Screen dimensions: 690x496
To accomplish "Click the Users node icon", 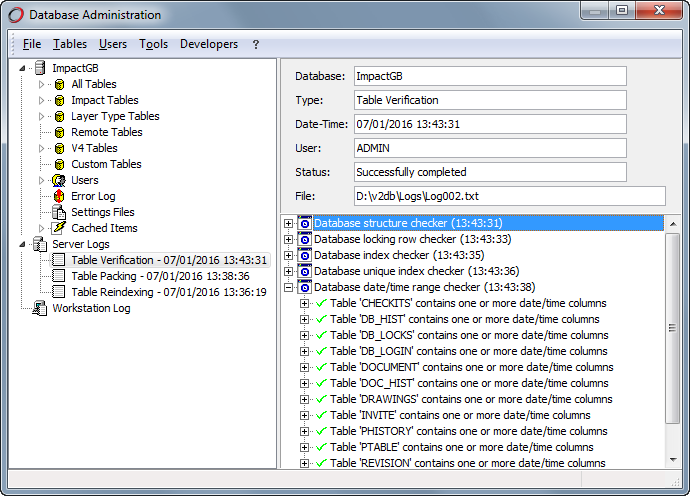I will (x=59, y=180).
